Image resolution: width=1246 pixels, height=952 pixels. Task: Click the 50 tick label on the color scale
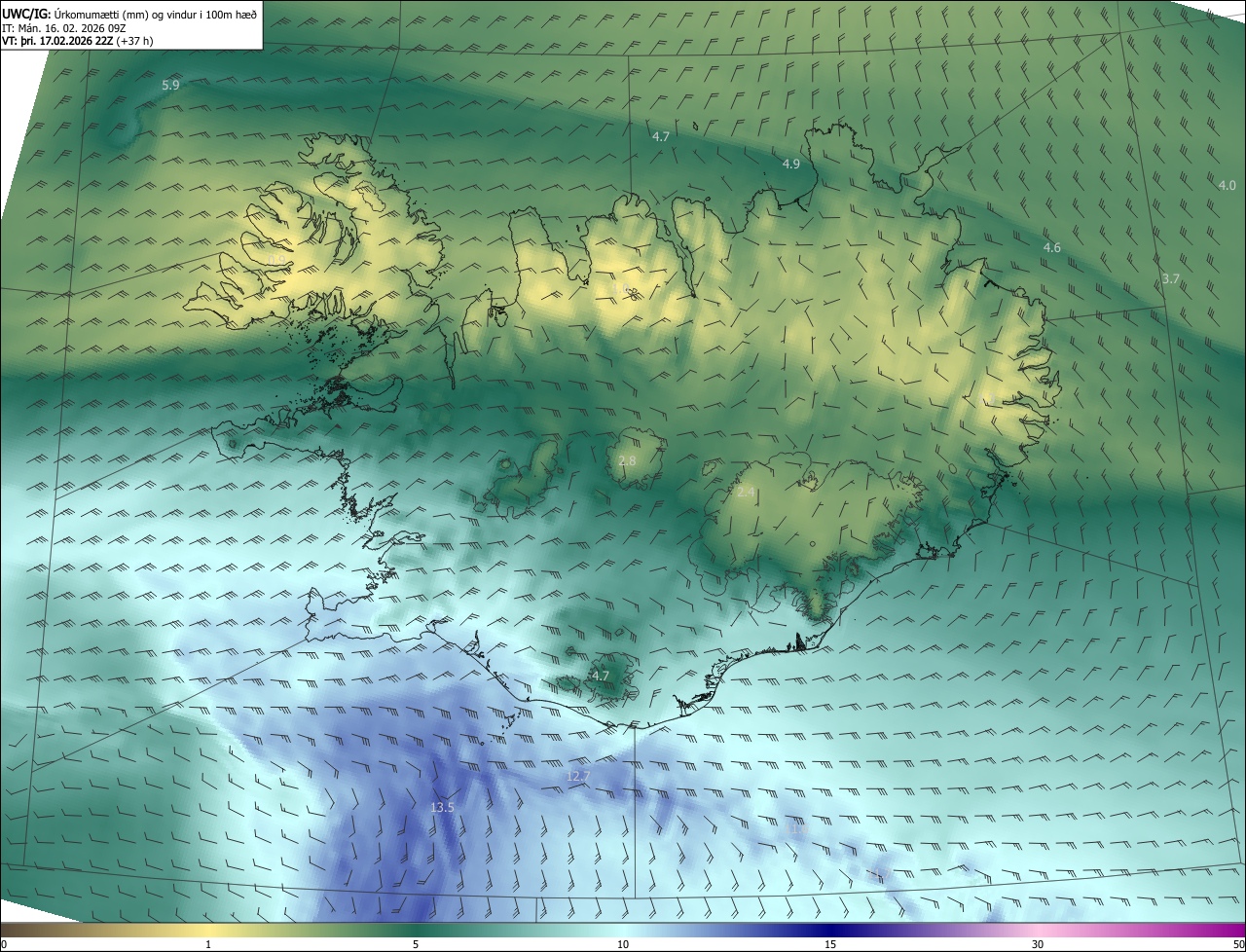pos(1237,945)
